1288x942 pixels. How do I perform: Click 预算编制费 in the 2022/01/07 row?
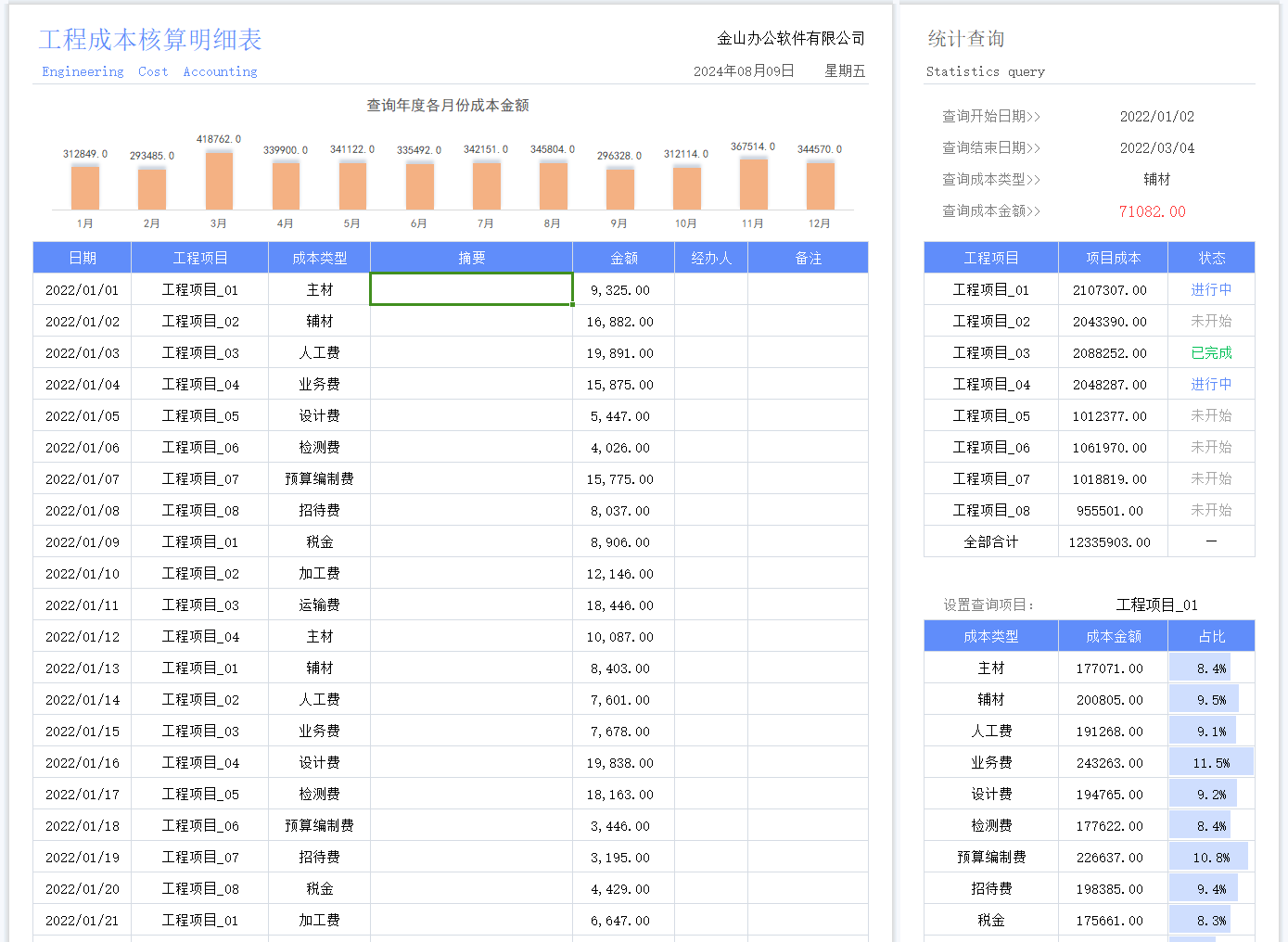pyautogui.click(x=320, y=478)
